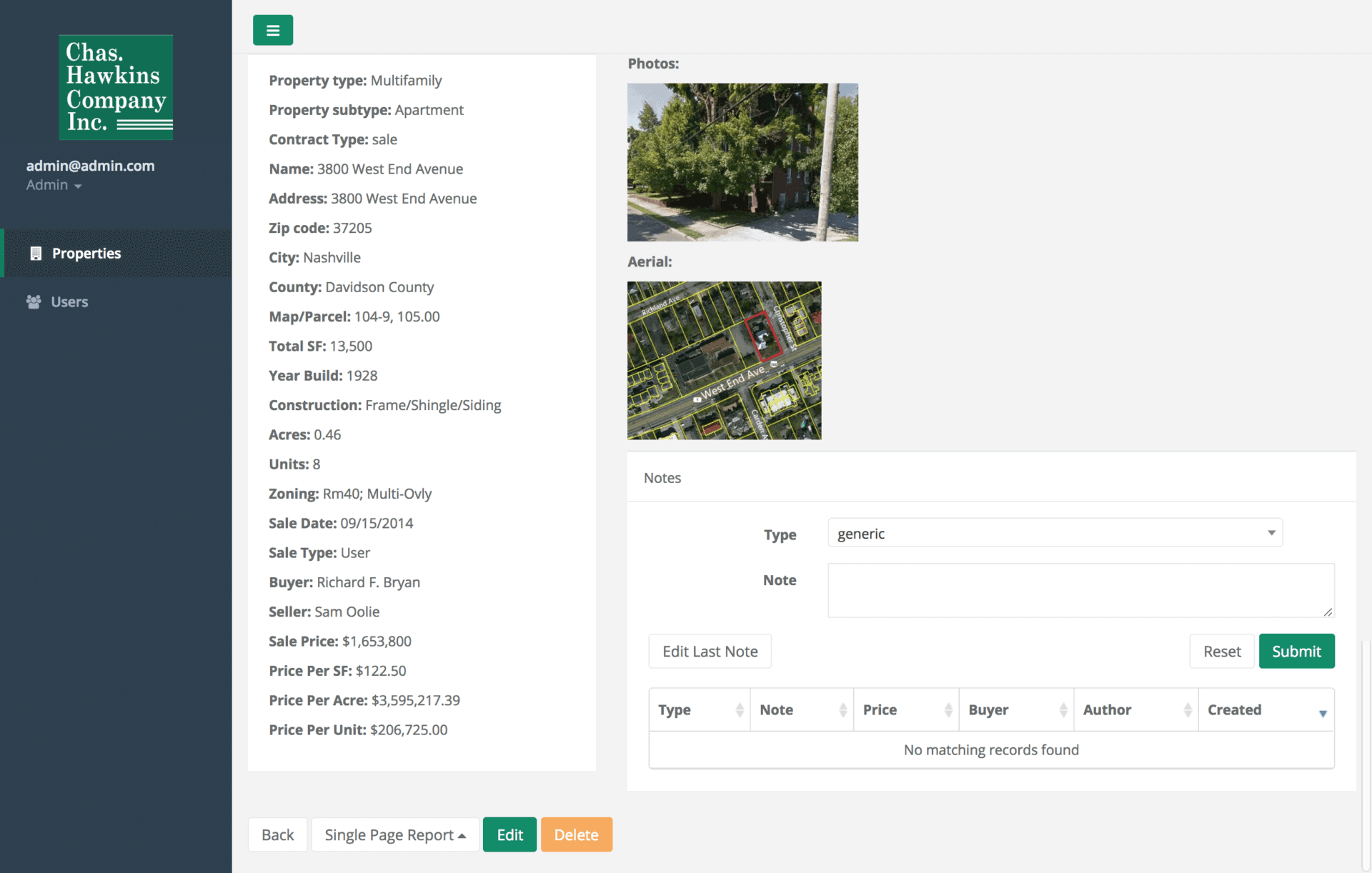This screenshot has width=1372, height=873.
Task: Open the aerial parcel map thumbnail
Action: pos(724,360)
